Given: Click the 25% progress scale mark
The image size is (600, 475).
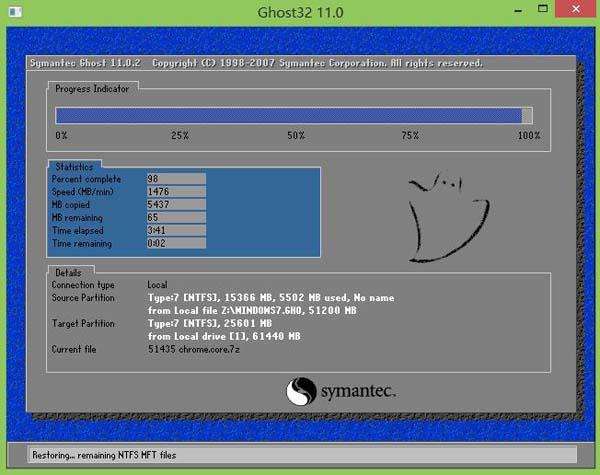Looking at the screenshot, I should pos(180,135).
